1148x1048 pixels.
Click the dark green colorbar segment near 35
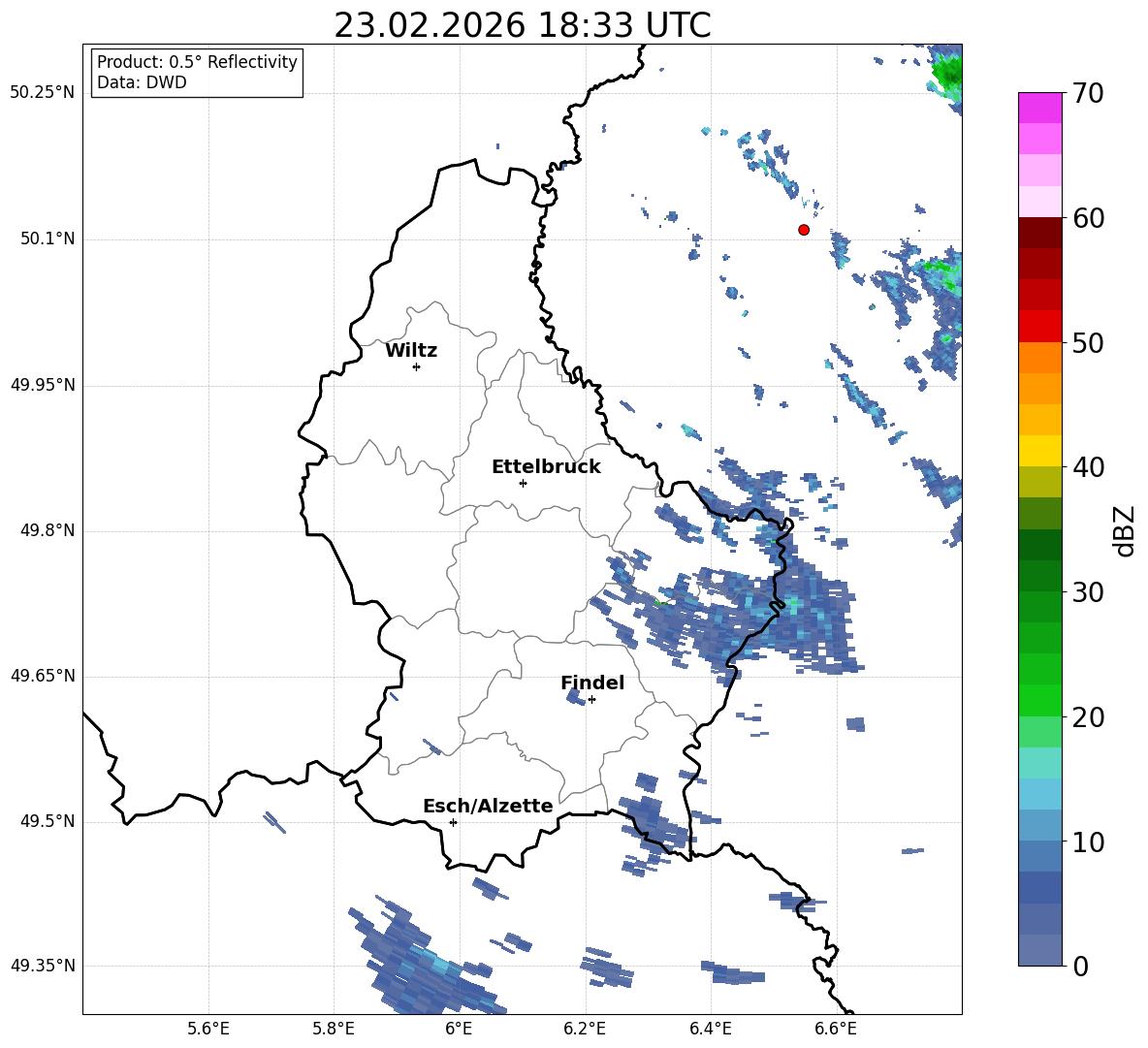pos(1039,545)
